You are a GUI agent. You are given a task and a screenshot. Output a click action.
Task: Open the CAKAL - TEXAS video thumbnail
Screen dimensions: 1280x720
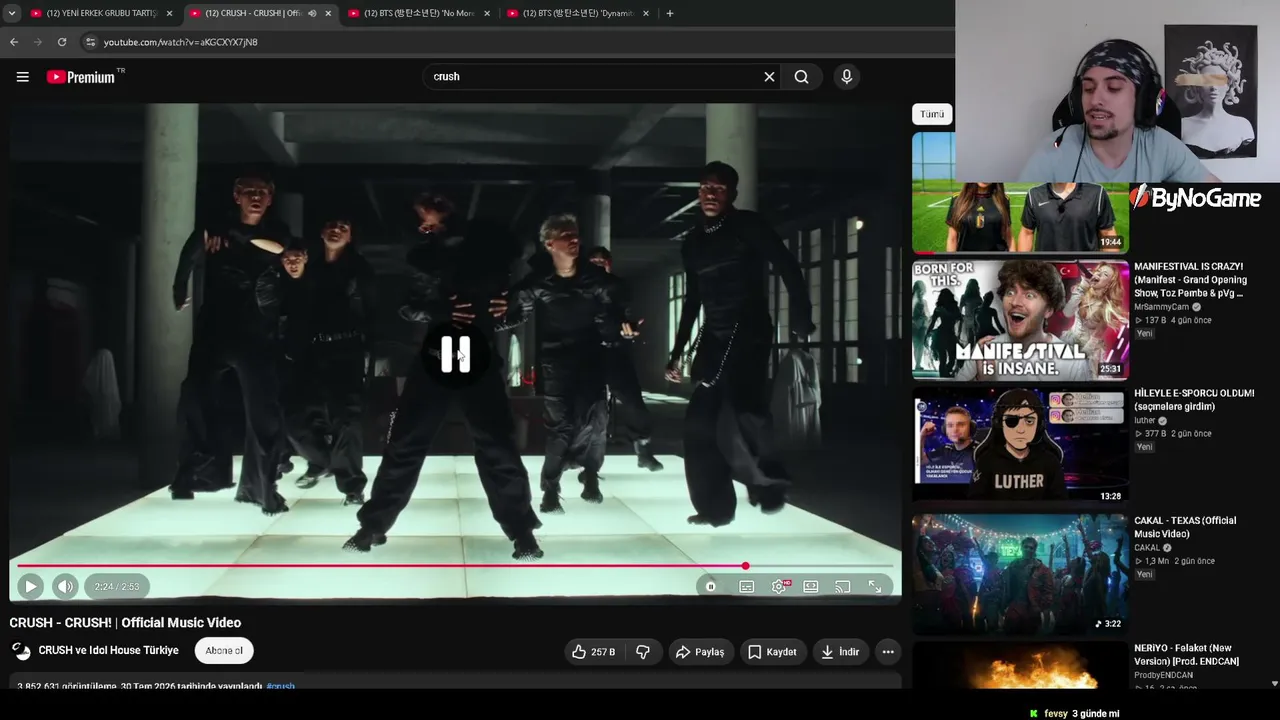click(1020, 574)
